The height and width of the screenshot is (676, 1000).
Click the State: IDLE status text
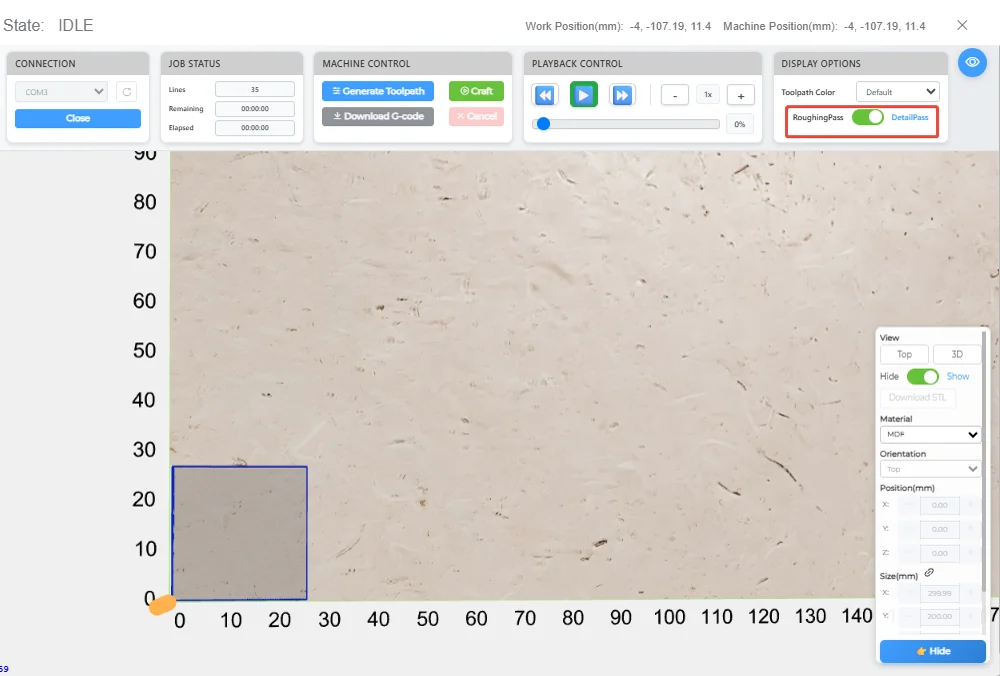click(x=48, y=25)
